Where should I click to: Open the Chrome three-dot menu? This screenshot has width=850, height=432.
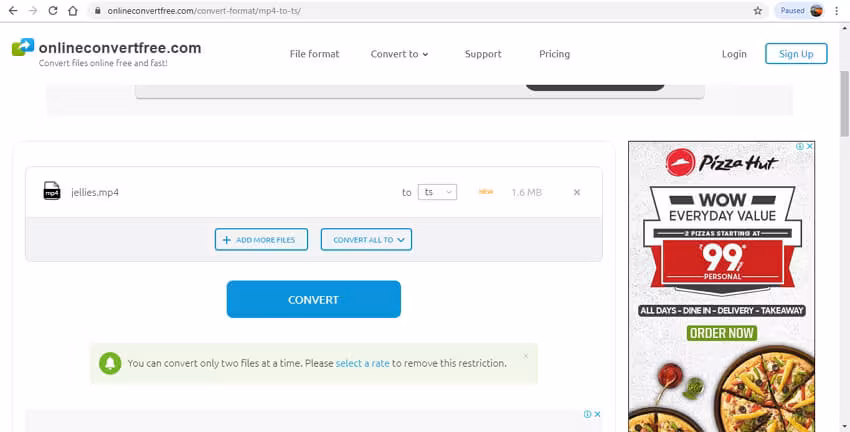(x=836, y=10)
